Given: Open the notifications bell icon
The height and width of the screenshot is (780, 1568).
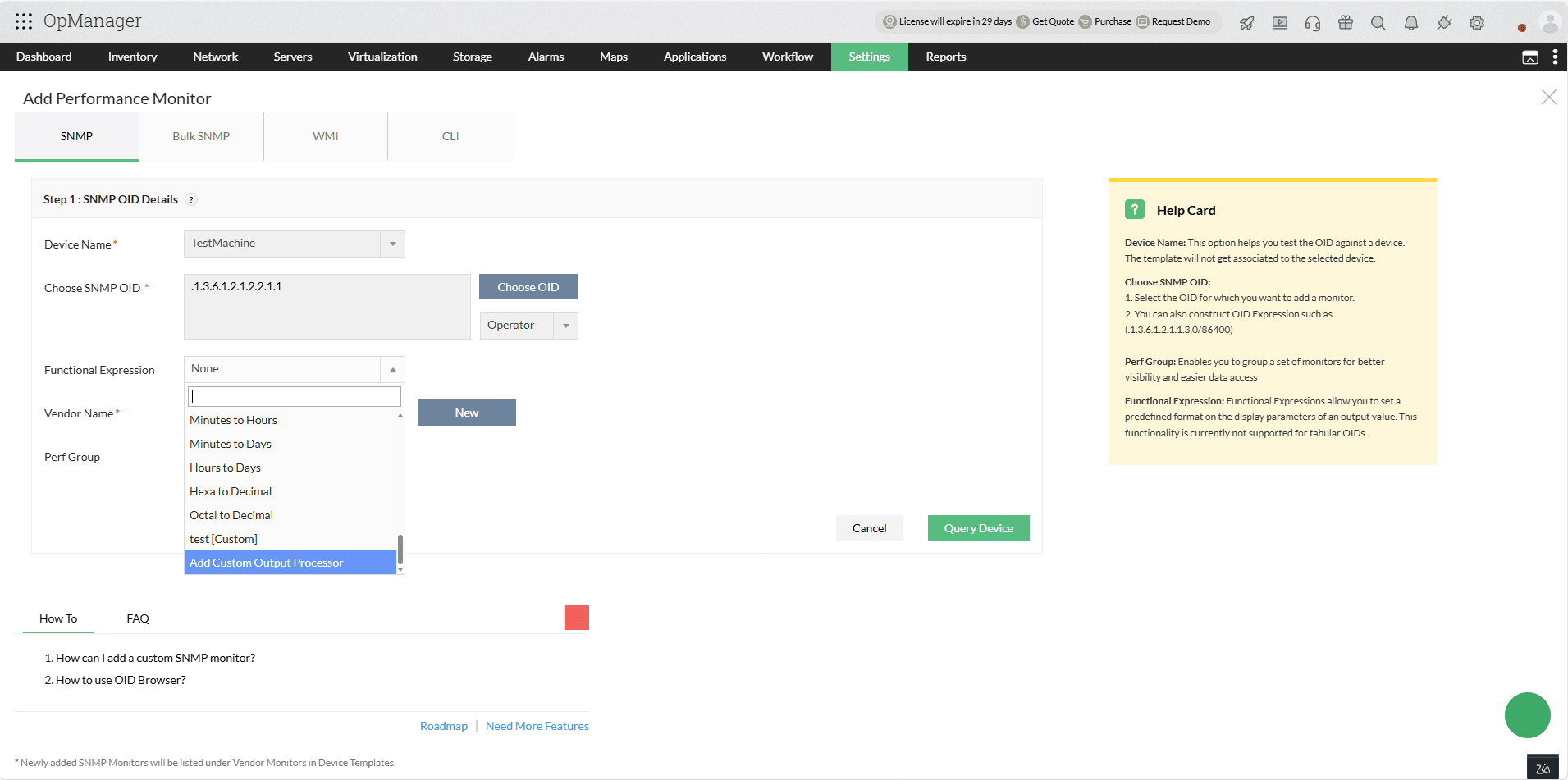Looking at the screenshot, I should tap(1411, 23).
